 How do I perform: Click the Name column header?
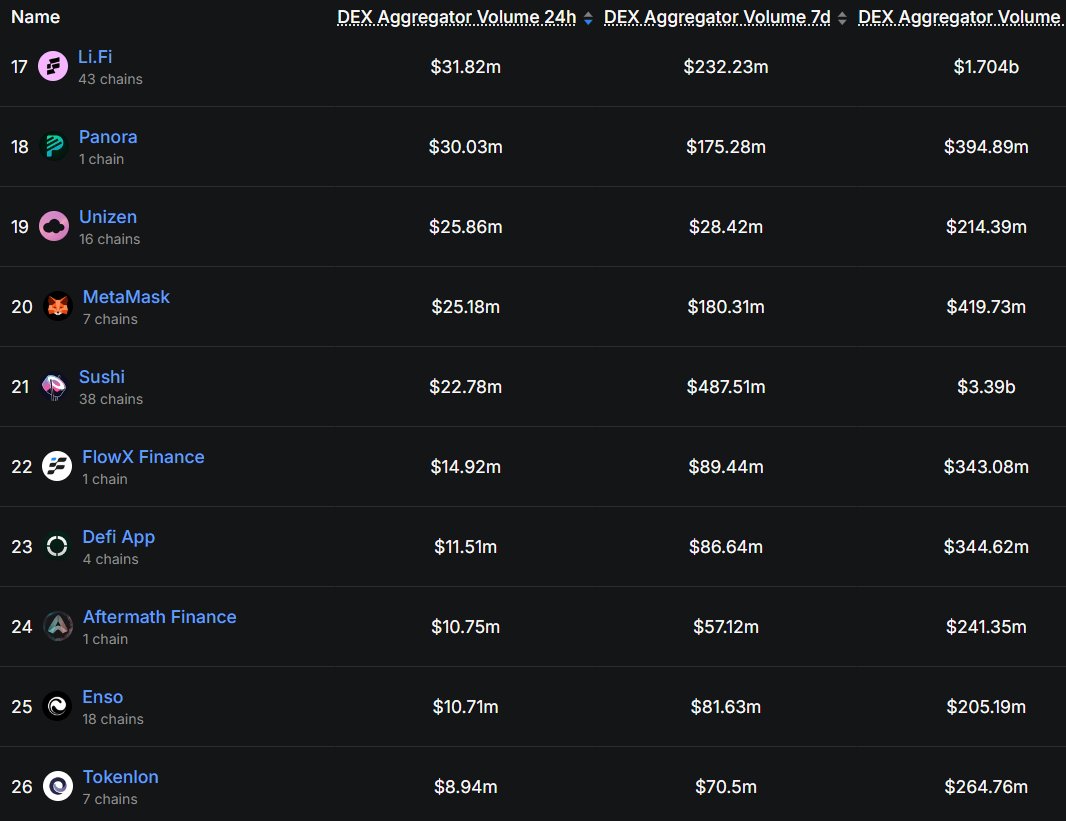click(x=35, y=17)
